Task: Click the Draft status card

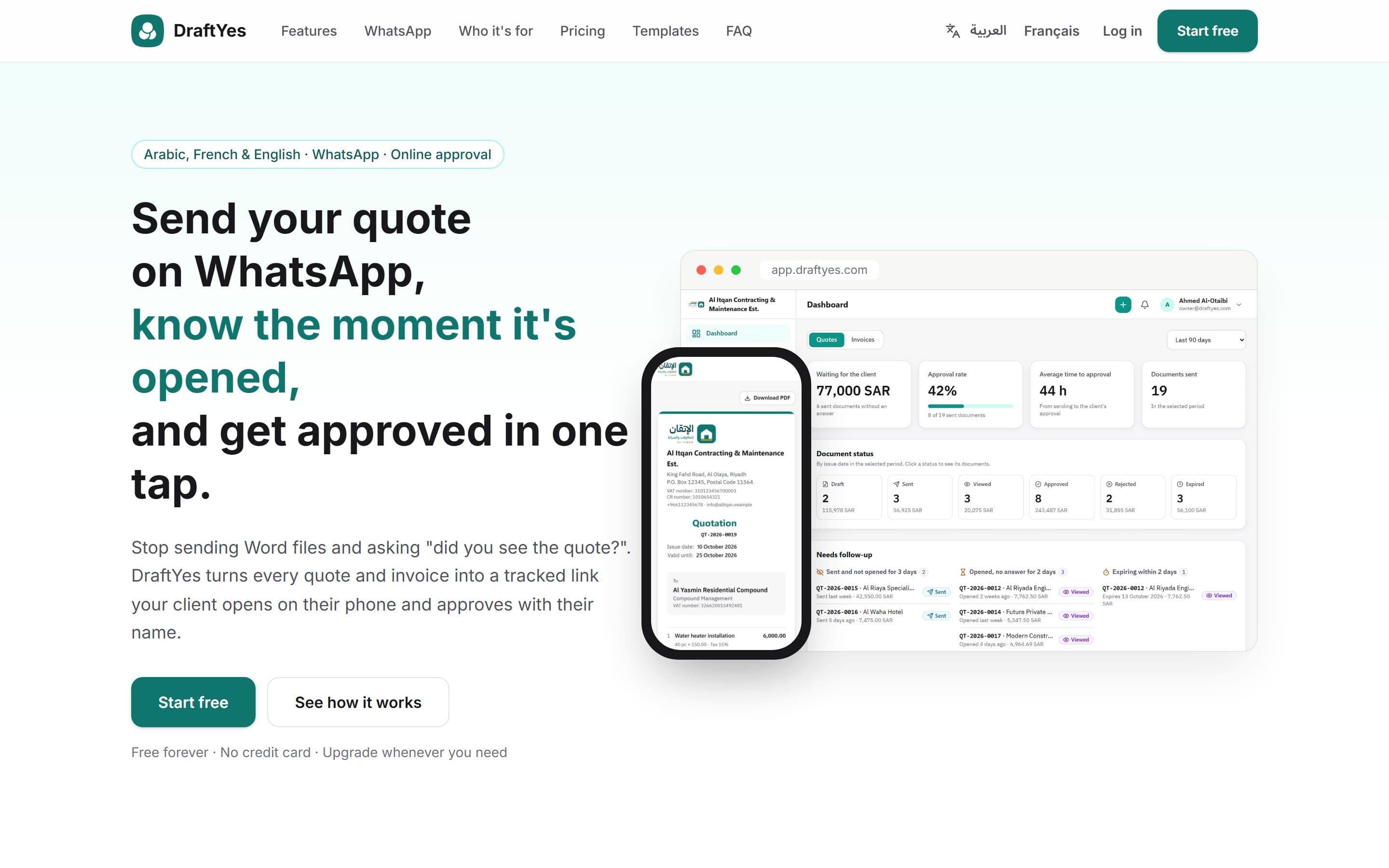Action: coord(849,497)
